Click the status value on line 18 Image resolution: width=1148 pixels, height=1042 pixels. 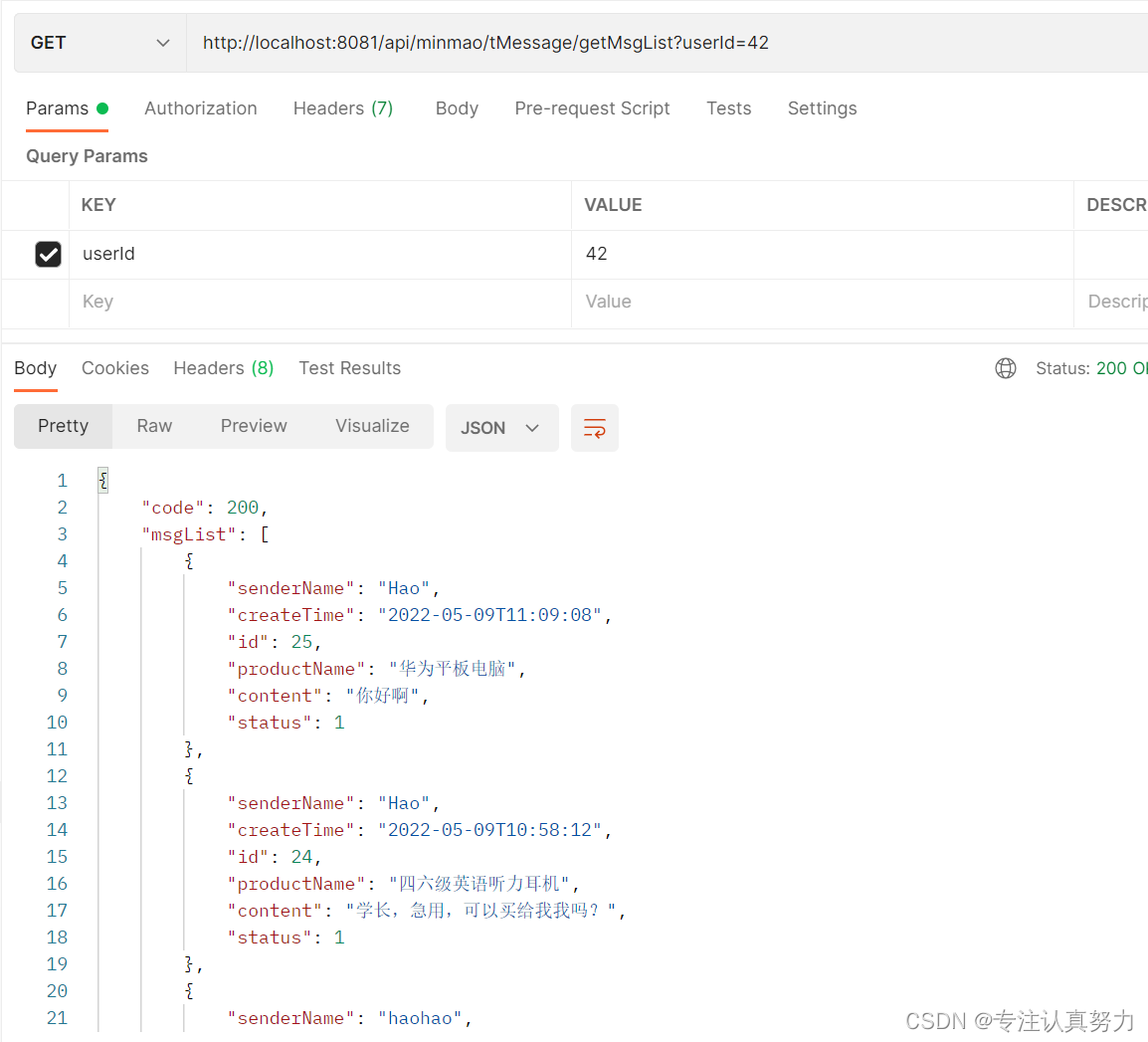coord(339,938)
